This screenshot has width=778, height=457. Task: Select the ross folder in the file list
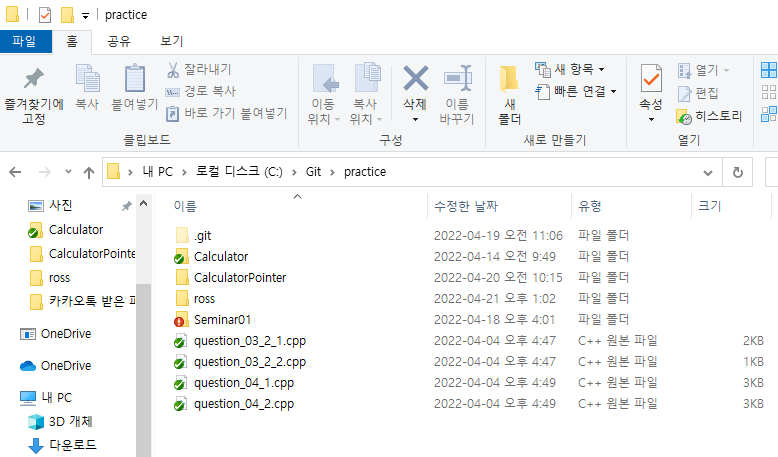click(204, 299)
